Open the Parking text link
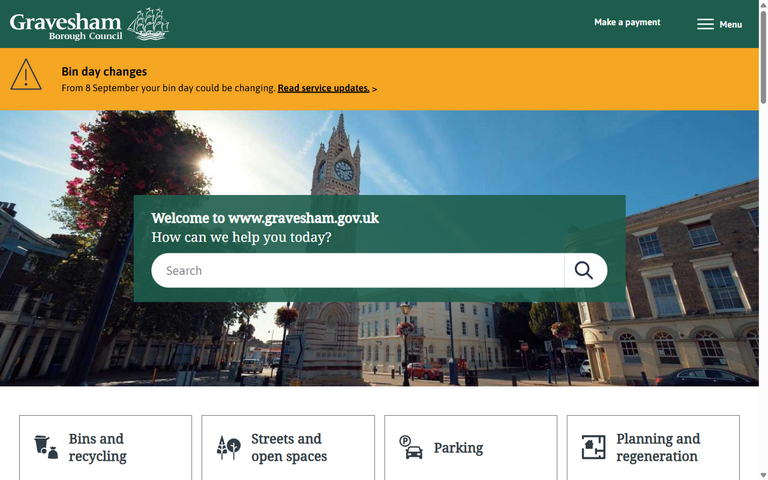The height and width of the screenshot is (480, 768). (458, 448)
